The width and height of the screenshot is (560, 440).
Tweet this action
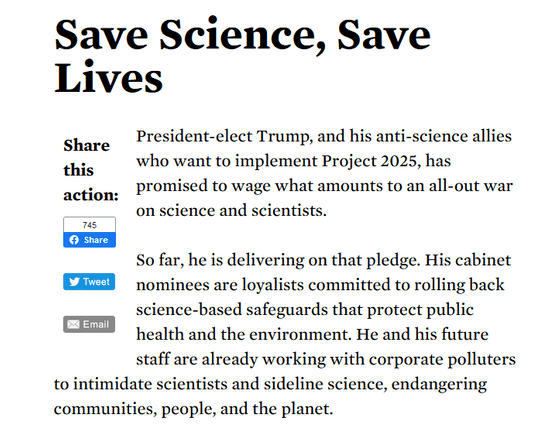89,282
